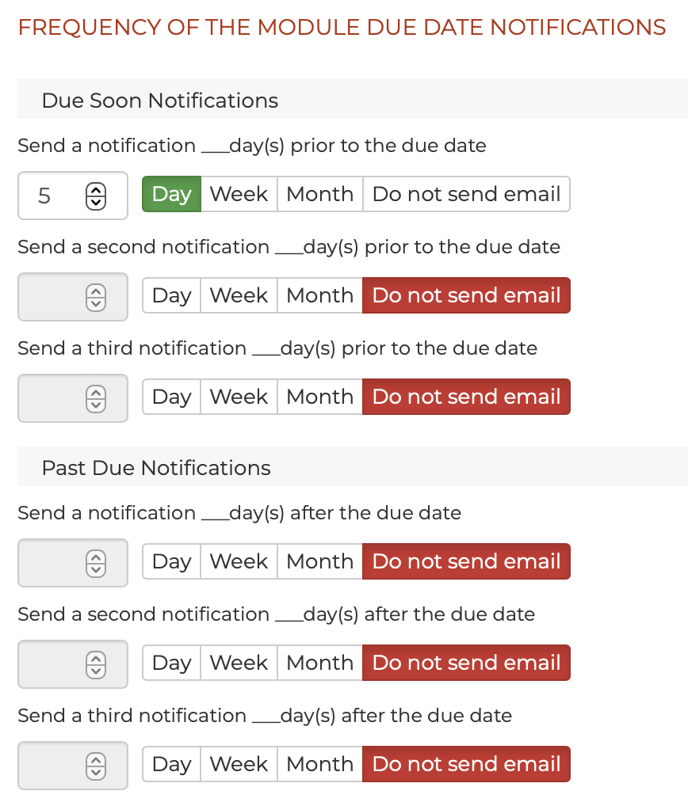The image size is (688, 806).
Task: Choose Month for first due-soon notification
Action: (x=319, y=194)
